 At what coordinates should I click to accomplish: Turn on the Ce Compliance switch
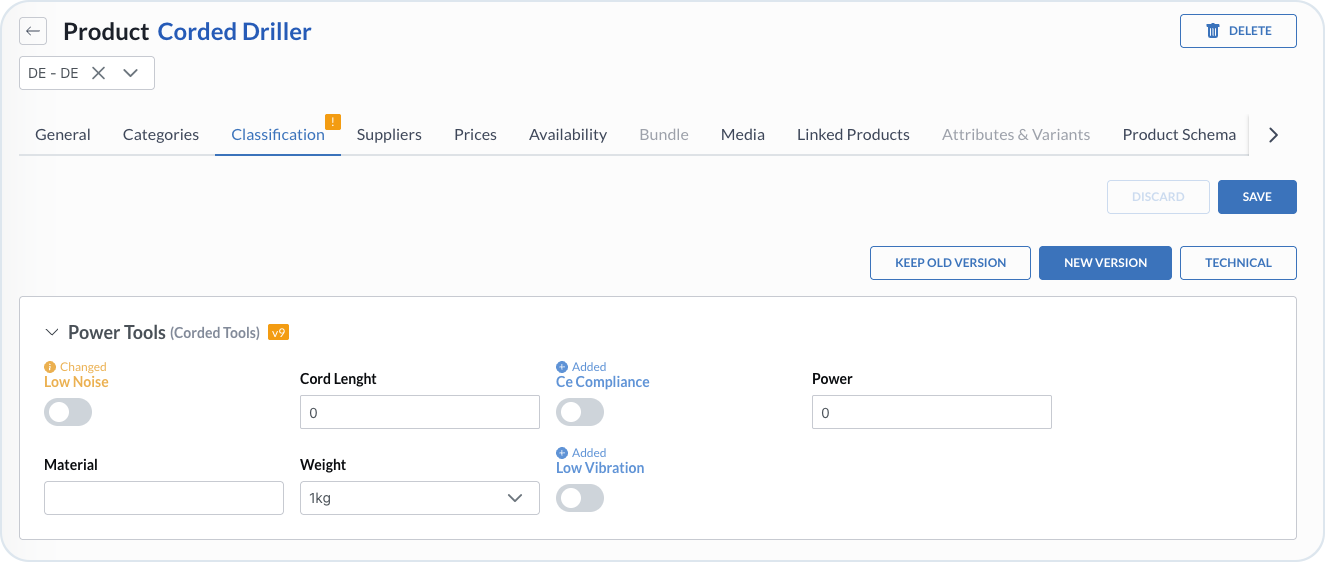click(580, 412)
